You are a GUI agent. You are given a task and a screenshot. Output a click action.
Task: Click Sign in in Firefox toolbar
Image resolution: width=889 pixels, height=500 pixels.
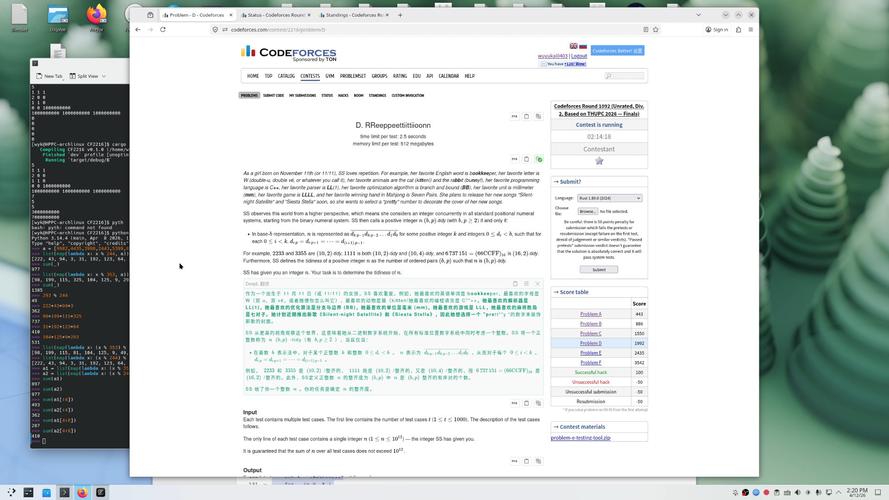(717, 29)
